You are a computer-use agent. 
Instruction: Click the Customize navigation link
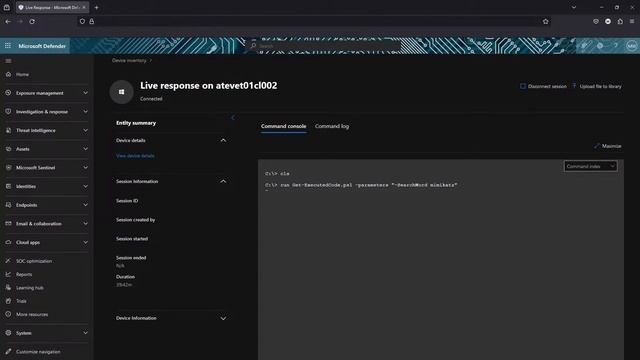click(38, 352)
